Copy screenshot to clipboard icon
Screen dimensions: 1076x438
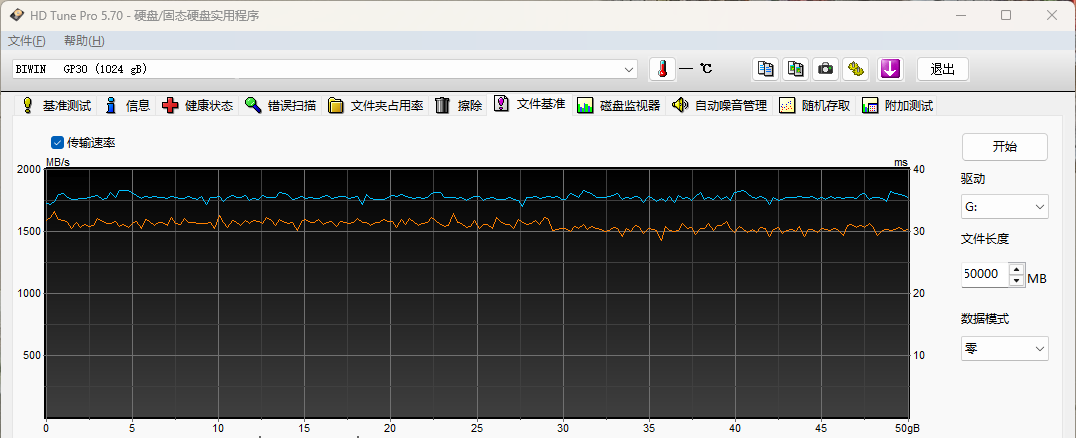pyautogui.click(x=795, y=69)
